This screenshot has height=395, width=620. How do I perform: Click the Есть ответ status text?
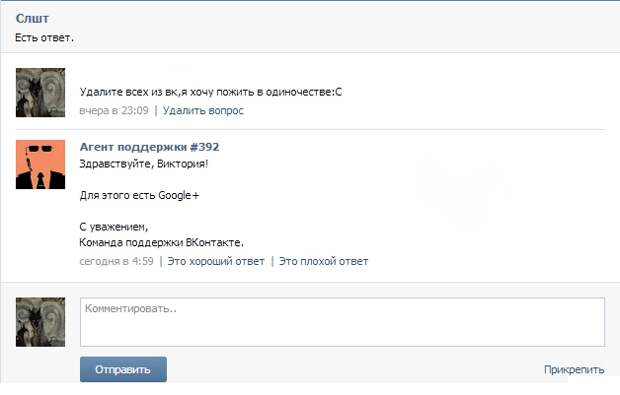(x=44, y=38)
